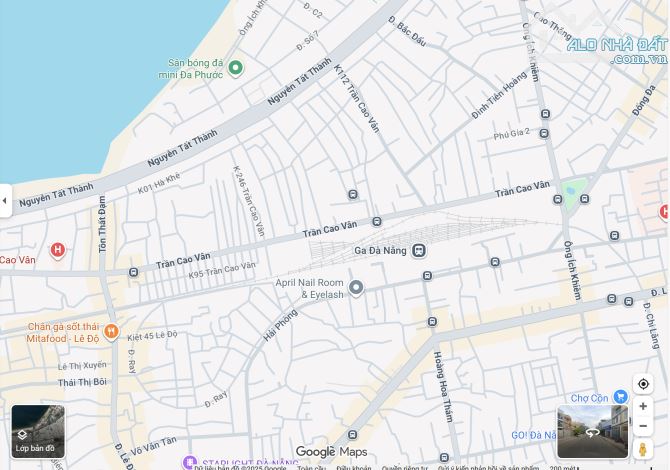Select the April Nail Room & Eyelash pin
The width and height of the screenshot is (670, 470).
[x=355, y=288]
